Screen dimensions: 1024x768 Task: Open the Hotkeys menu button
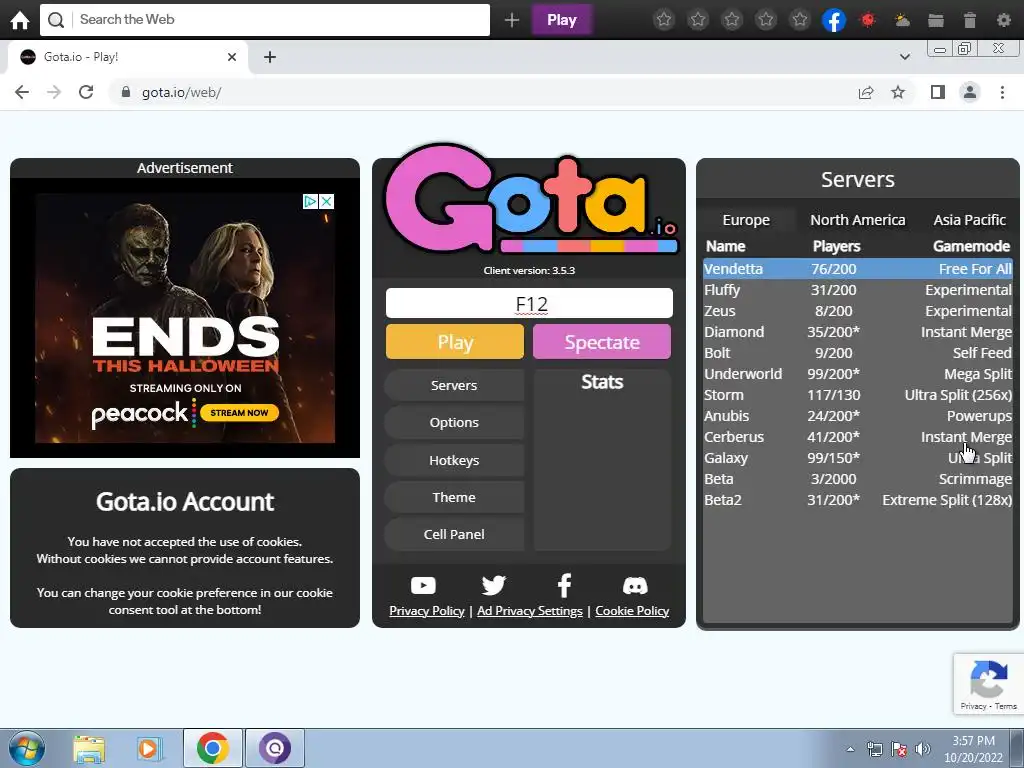[454, 460]
